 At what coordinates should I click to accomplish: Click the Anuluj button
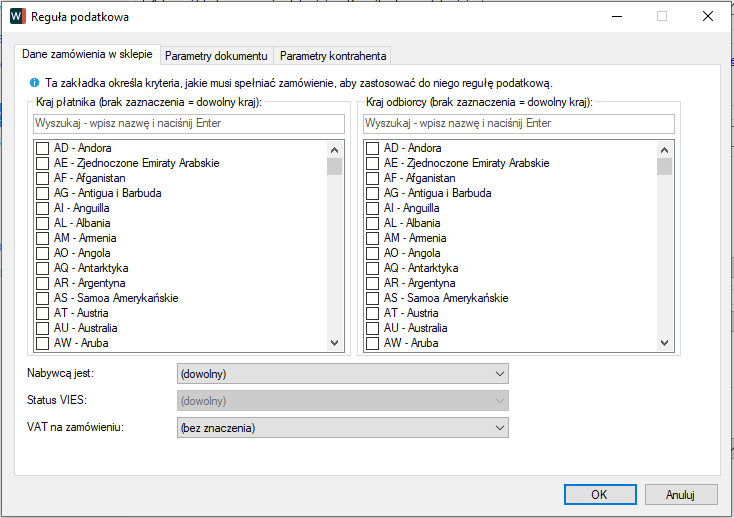(681, 495)
